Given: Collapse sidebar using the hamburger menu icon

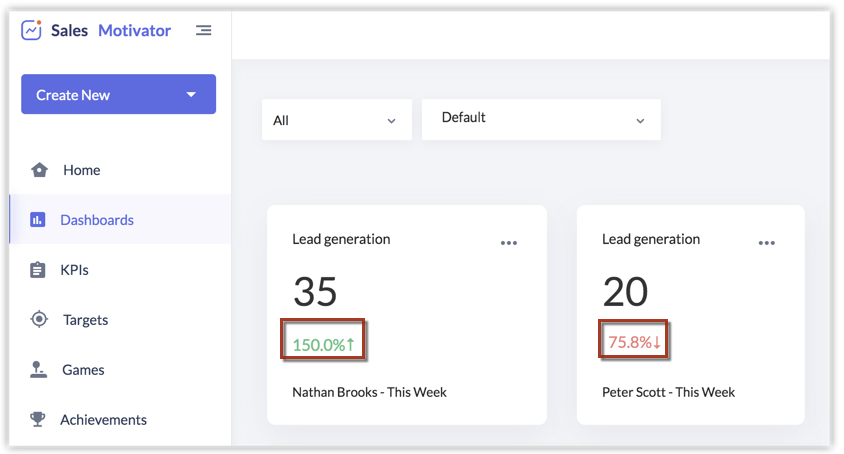Looking at the screenshot, I should pos(204,30).
